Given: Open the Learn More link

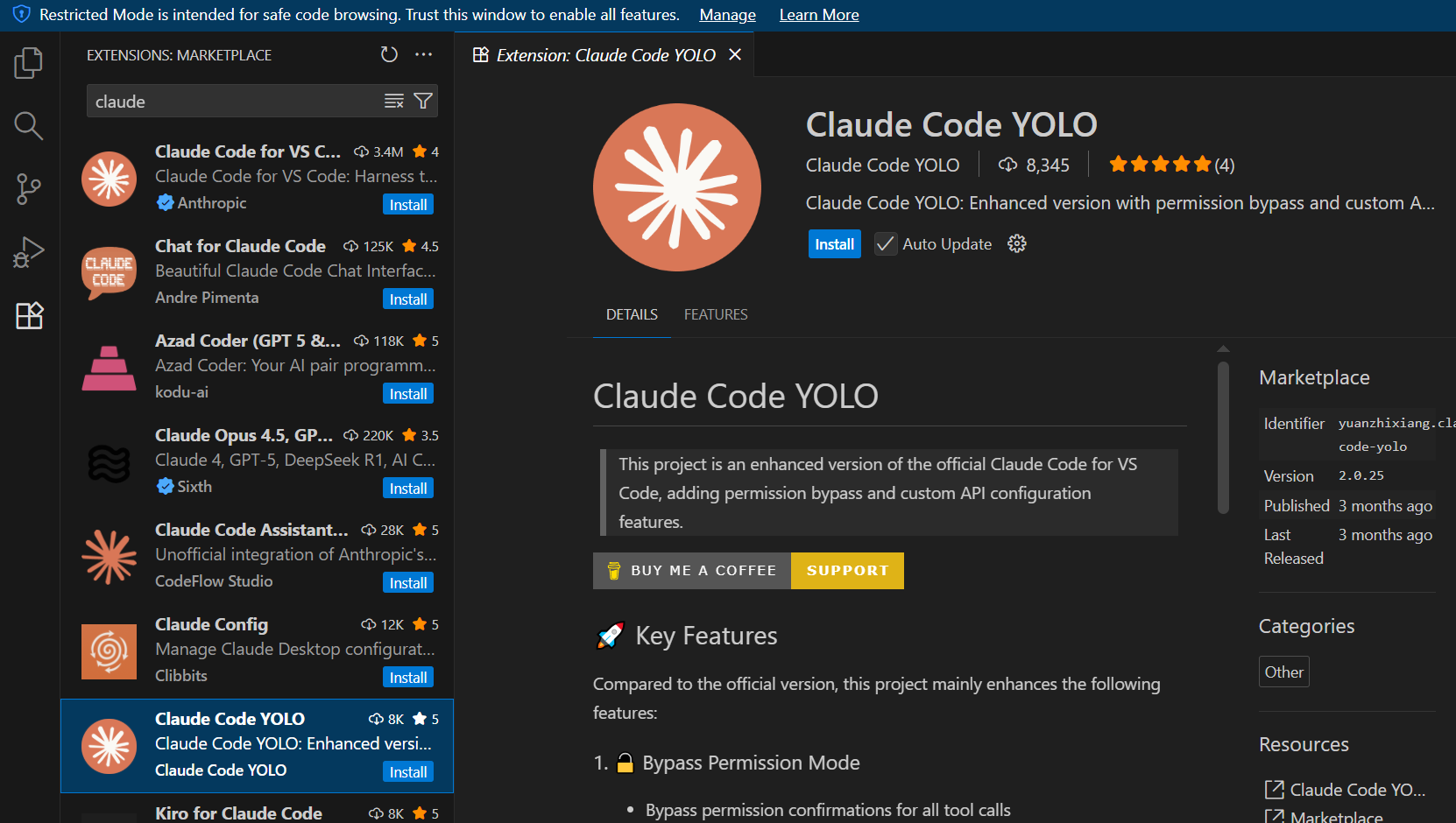Looking at the screenshot, I should pos(818,14).
